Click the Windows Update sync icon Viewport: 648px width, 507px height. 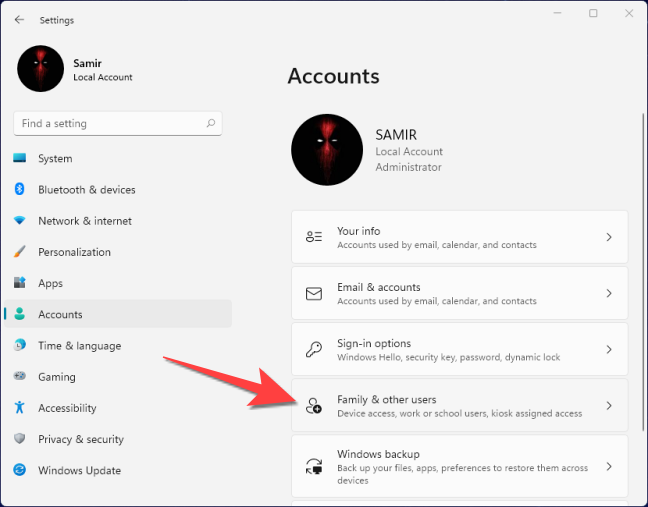pyautogui.click(x=19, y=470)
